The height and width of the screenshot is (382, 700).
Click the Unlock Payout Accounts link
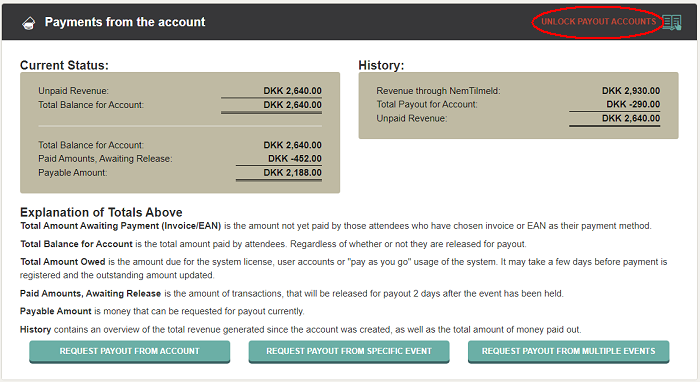(x=598, y=21)
